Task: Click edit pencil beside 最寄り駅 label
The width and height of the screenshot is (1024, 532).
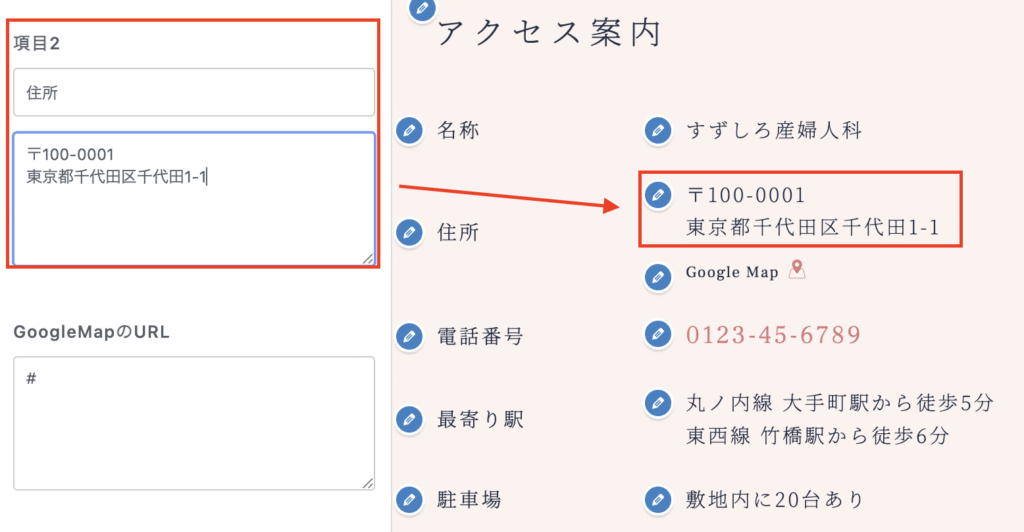Action: point(408,419)
